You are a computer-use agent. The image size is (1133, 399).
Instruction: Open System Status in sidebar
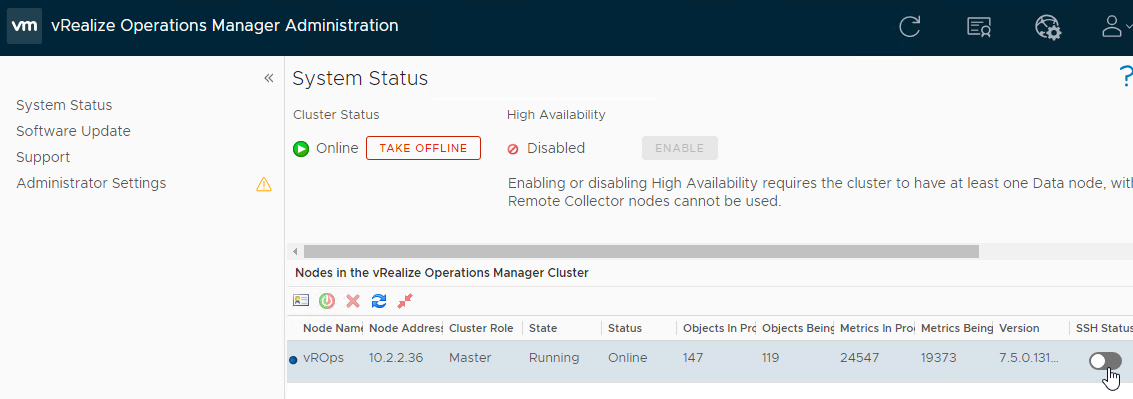[x=64, y=105]
